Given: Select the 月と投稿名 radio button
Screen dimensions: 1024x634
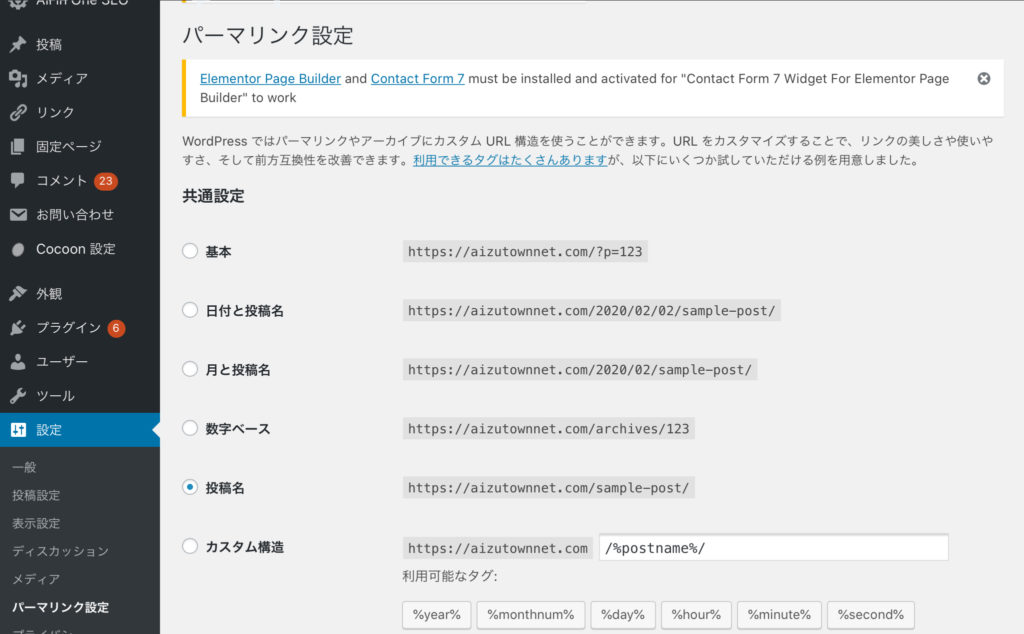Looking at the screenshot, I should coord(190,369).
